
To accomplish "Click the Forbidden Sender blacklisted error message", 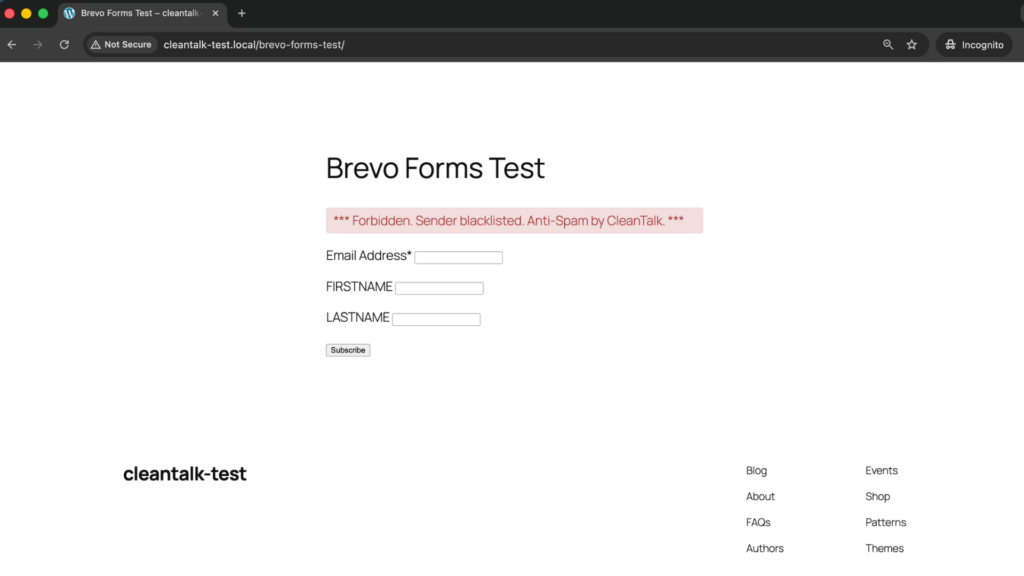I will (515, 221).
